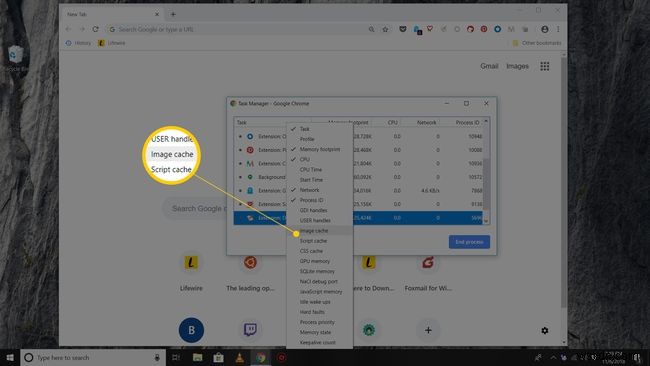Choose SQLite memory in the context menu
This screenshot has width=650, height=366.
320,271
